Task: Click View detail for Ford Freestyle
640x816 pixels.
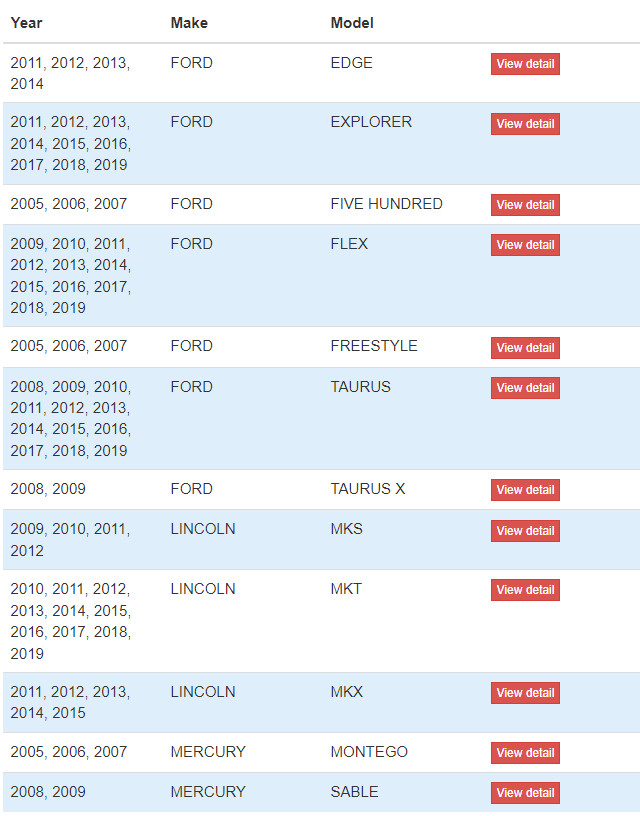Action: point(525,348)
